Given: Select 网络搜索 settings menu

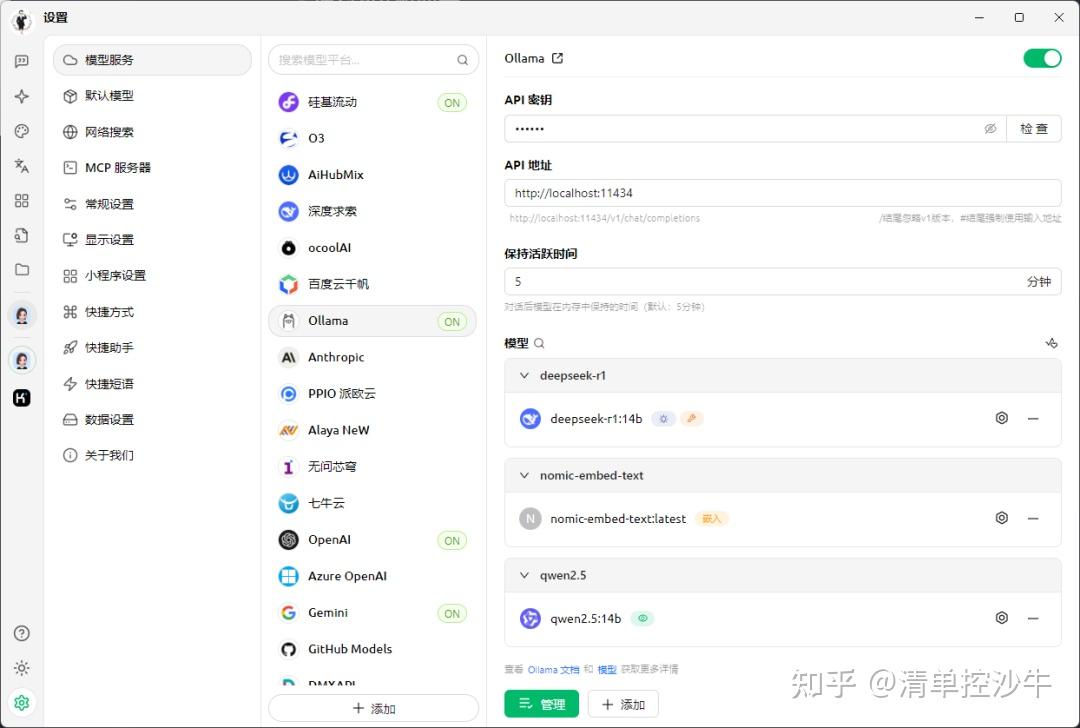Looking at the screenshot, I should tap(152, 132).
